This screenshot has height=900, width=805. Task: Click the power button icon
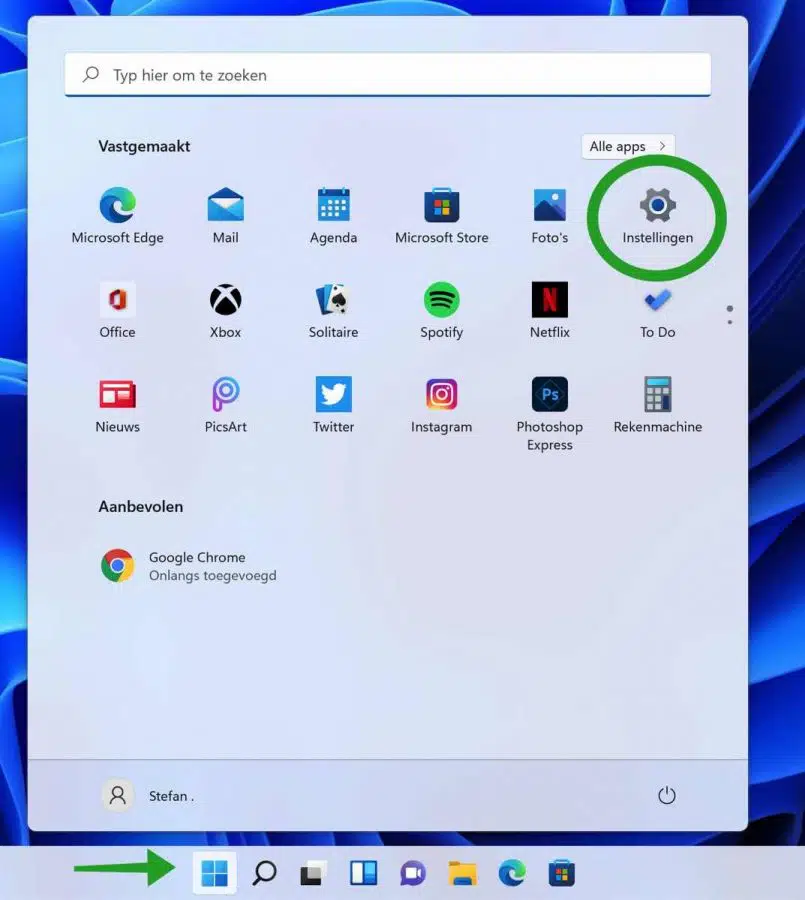tap(667, 796)
